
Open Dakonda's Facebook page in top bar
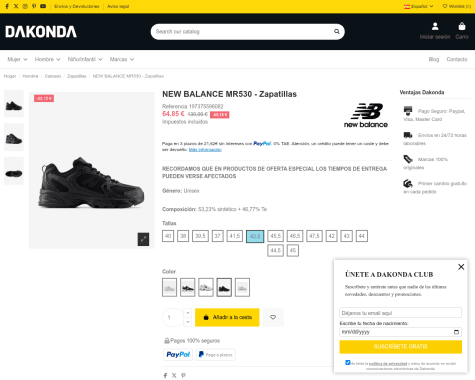point(7,6)
